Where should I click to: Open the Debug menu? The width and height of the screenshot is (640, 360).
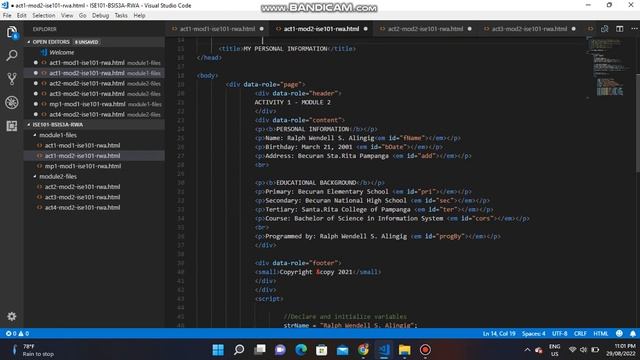100,16
